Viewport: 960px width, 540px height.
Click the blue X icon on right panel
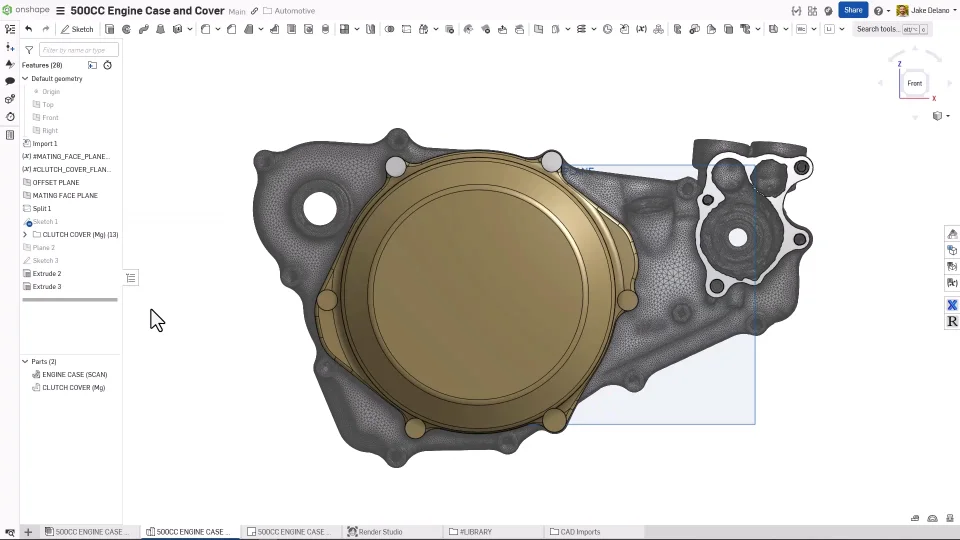tap(952, 305)
